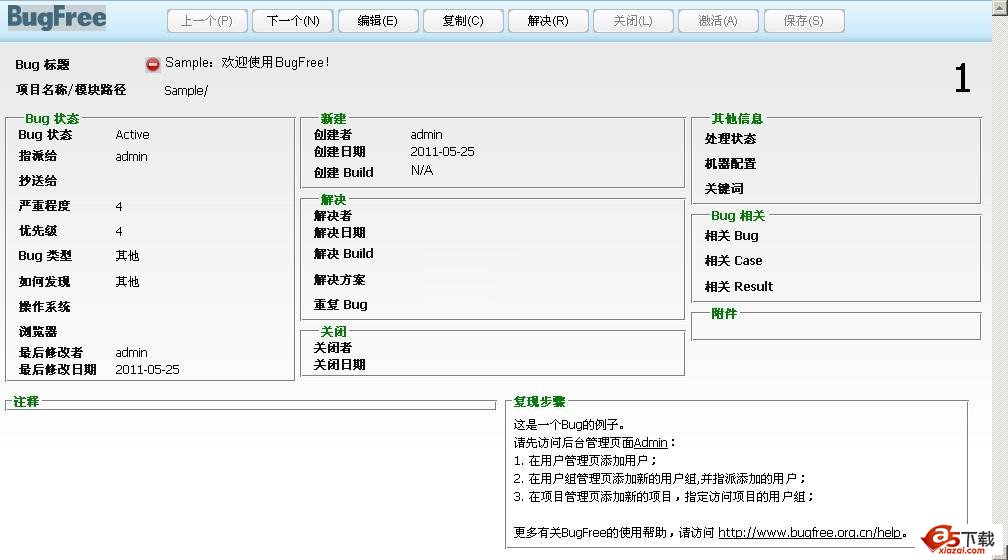Click the Bug 类型 value 其他
1008x560 pixels.
[x=127, y=256]
